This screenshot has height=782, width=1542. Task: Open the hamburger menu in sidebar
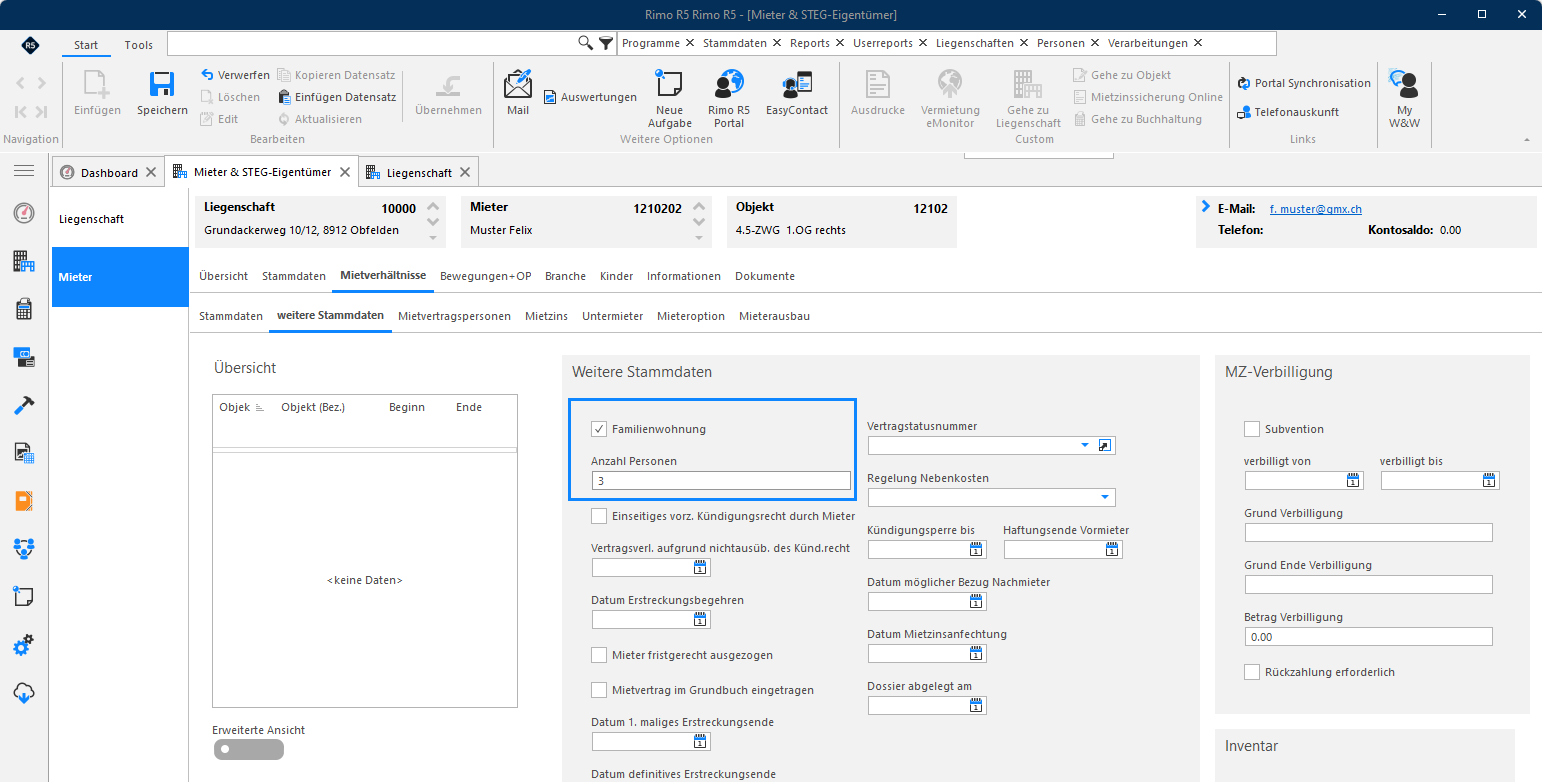(24, 171)
